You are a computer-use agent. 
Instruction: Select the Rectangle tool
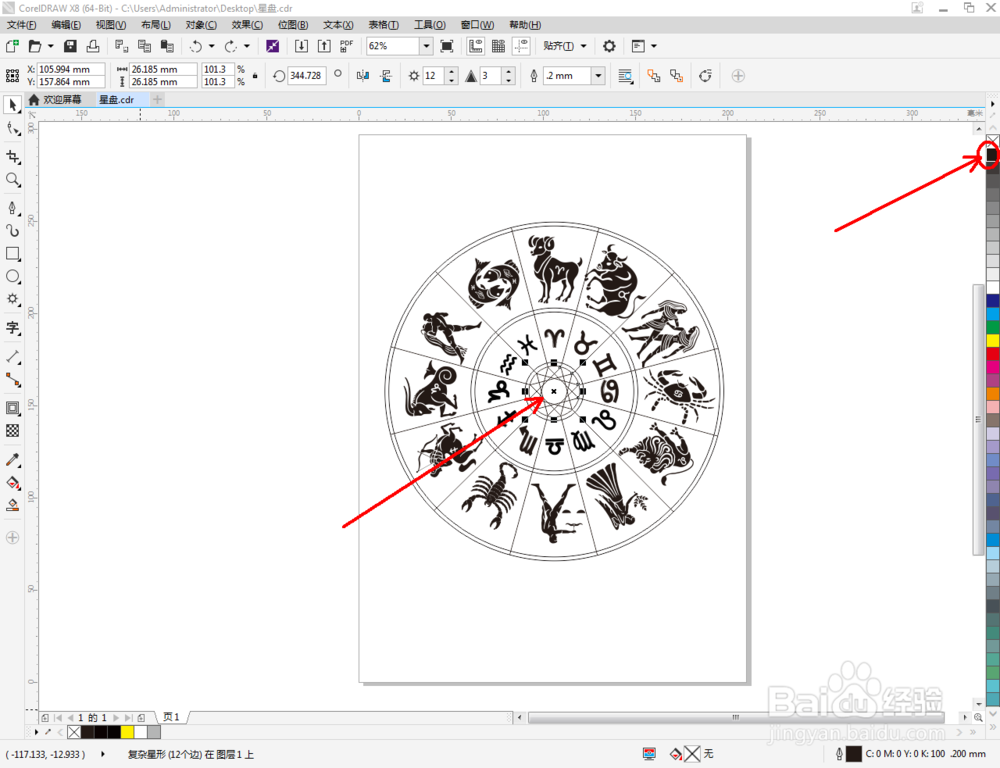point(12,253)
